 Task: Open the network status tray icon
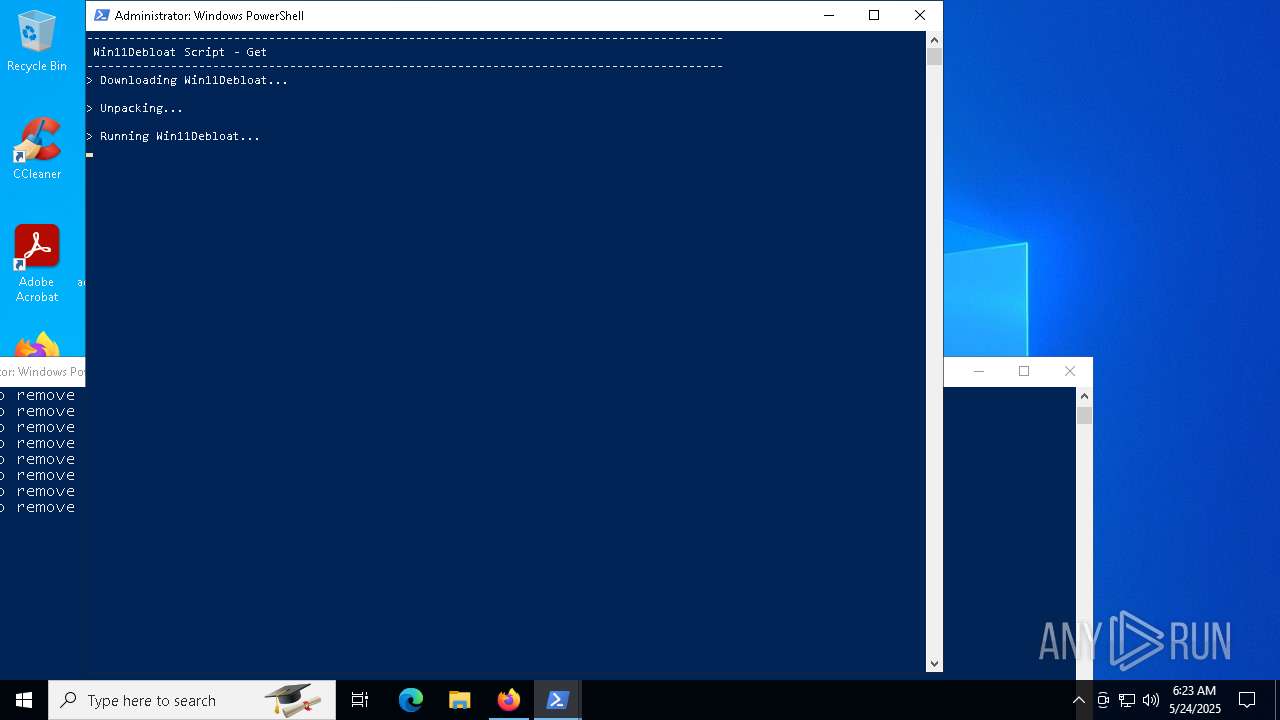pos(1127,700)
